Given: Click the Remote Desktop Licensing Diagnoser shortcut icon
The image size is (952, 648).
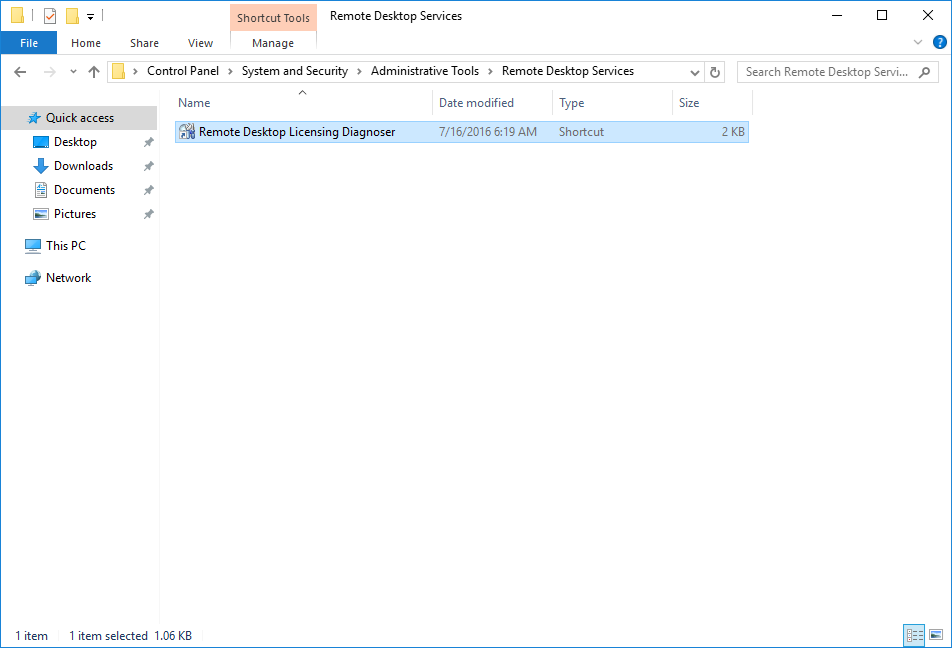Looking at the screenshot, I should click(187, 132).
